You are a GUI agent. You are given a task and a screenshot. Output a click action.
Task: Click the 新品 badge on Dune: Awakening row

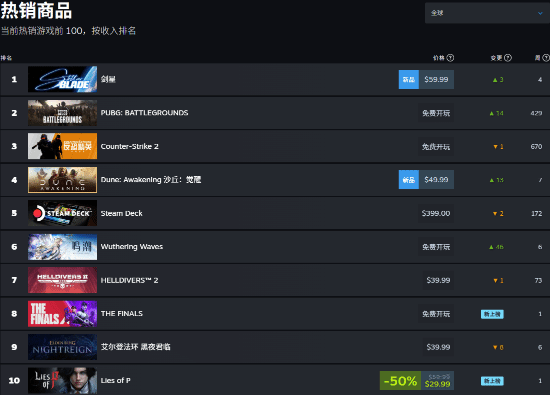409,180
